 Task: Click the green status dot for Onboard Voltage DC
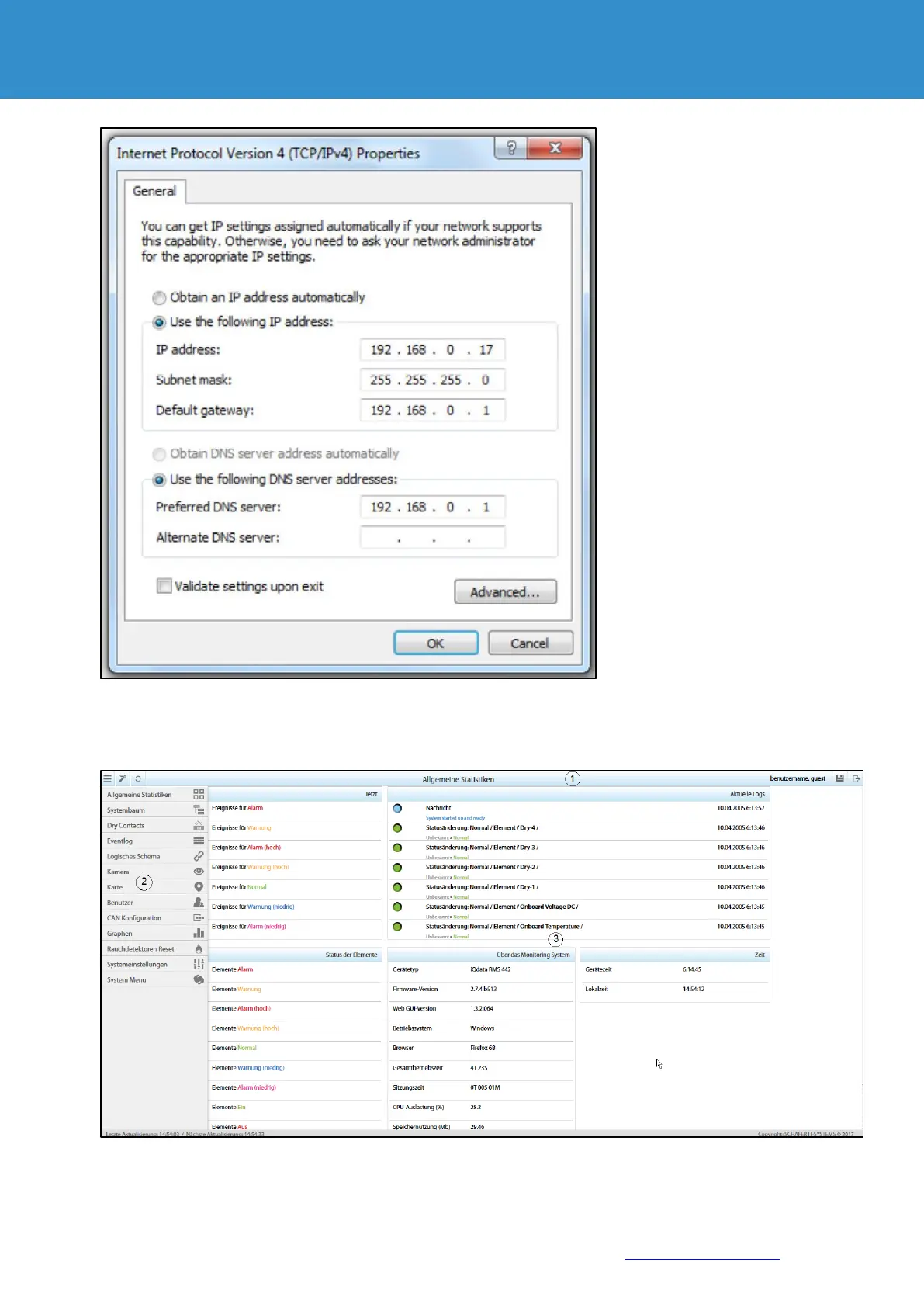click(x=397, y=907)
